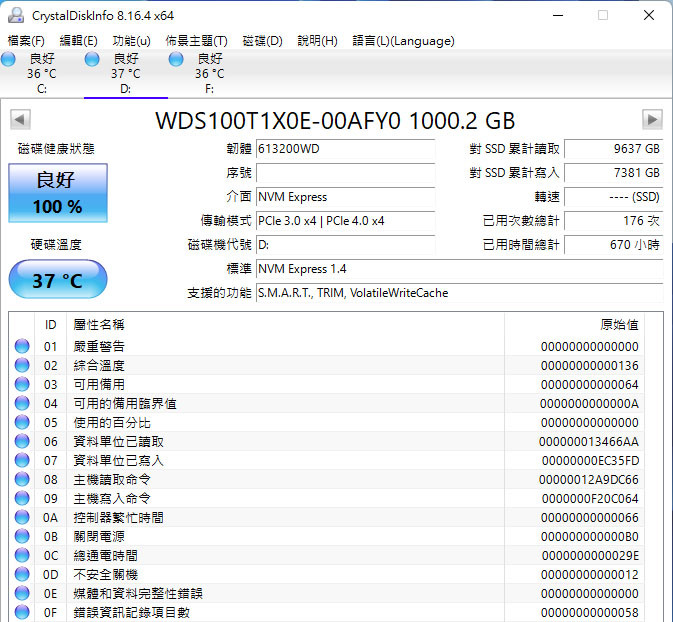Click the empty serial number 序號 field
This screenshot has height=622, width=673.
346,173
